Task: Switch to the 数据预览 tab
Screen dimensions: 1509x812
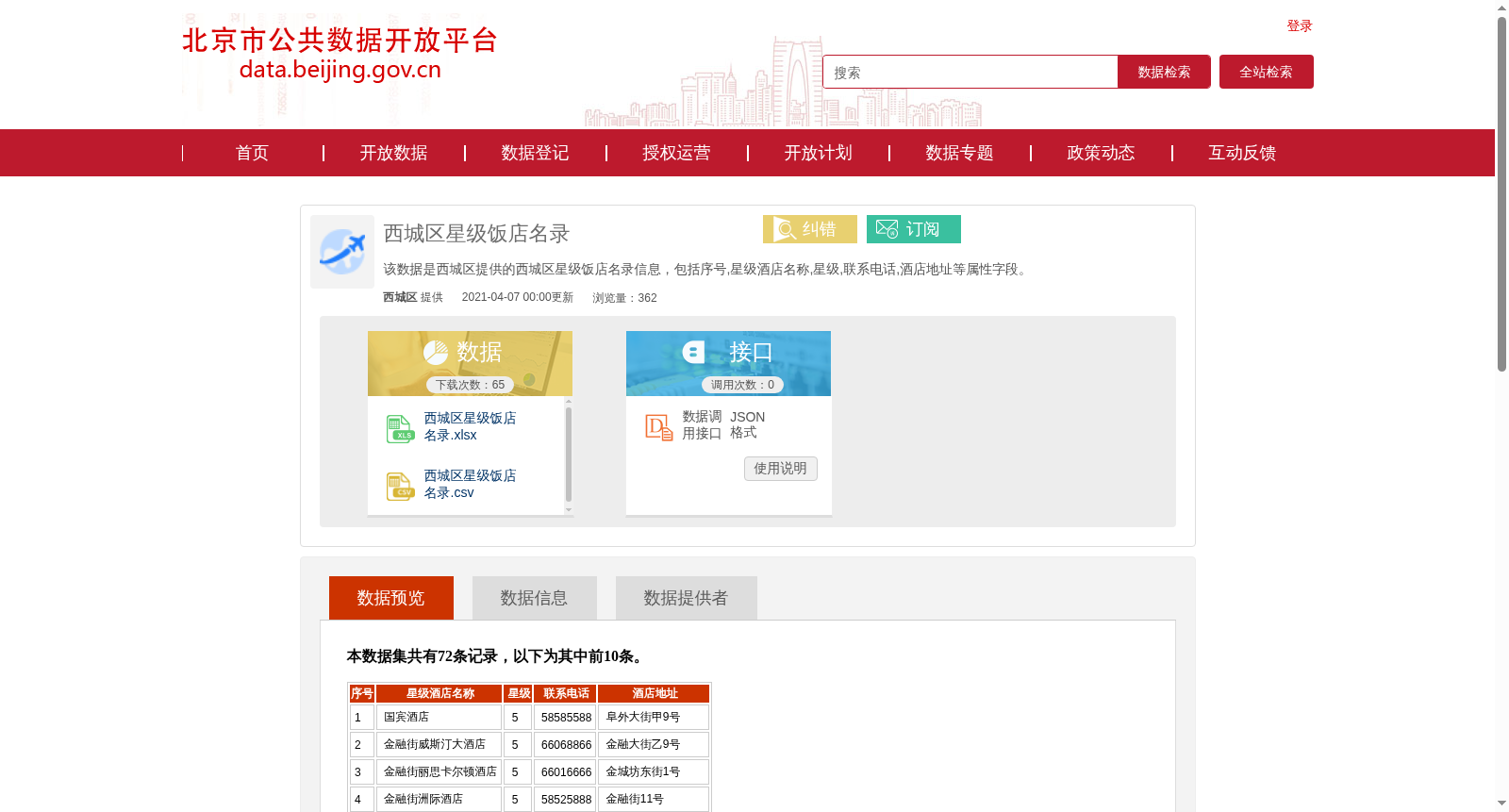Action: tap(391, 598)
